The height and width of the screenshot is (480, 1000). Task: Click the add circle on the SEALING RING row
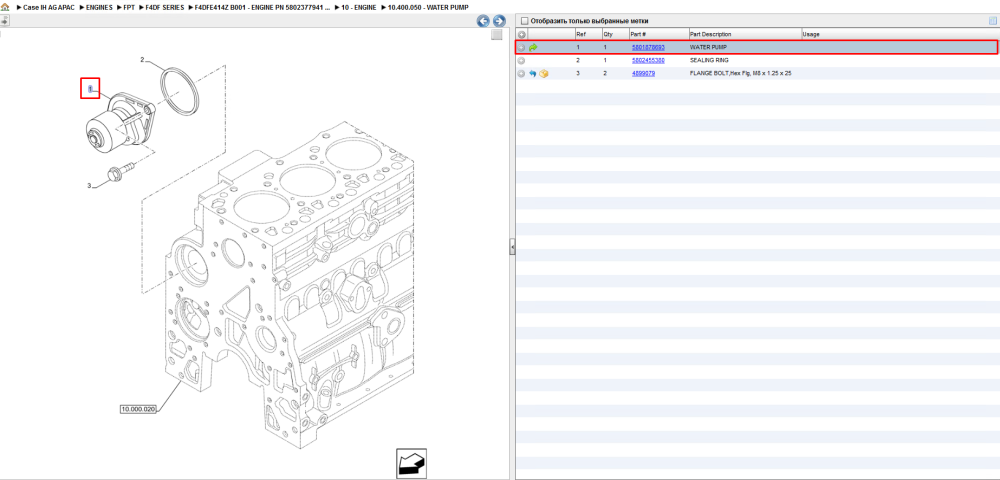click(522, 61)
